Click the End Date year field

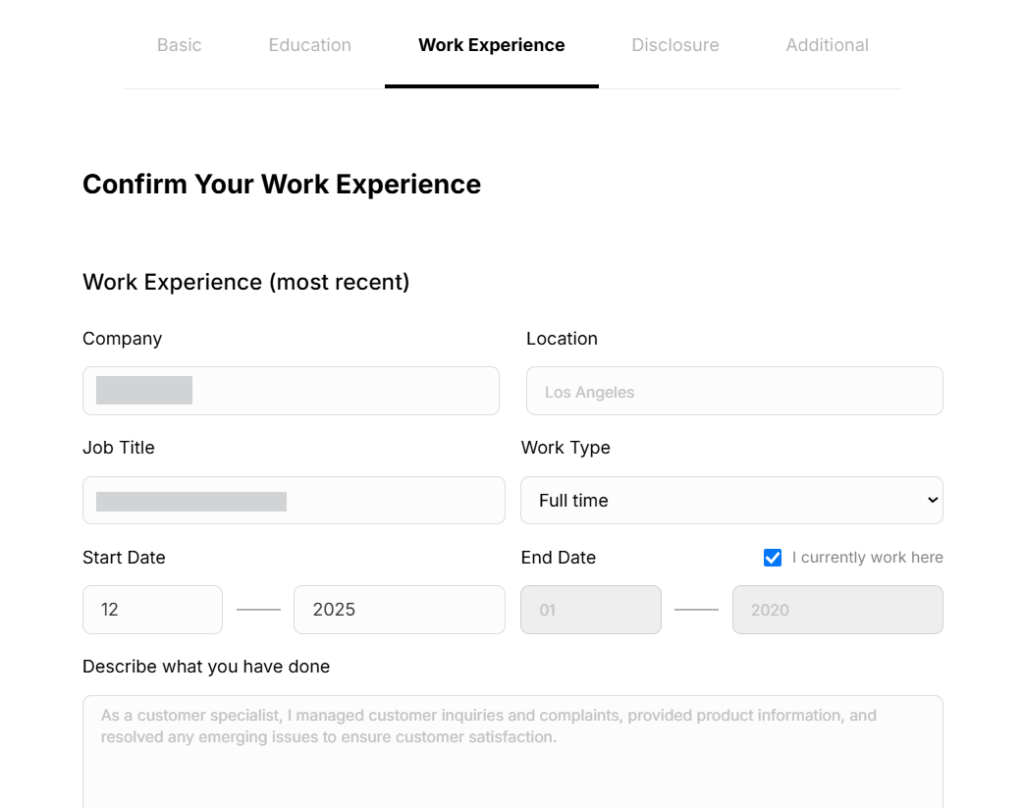tap(837, 609)
